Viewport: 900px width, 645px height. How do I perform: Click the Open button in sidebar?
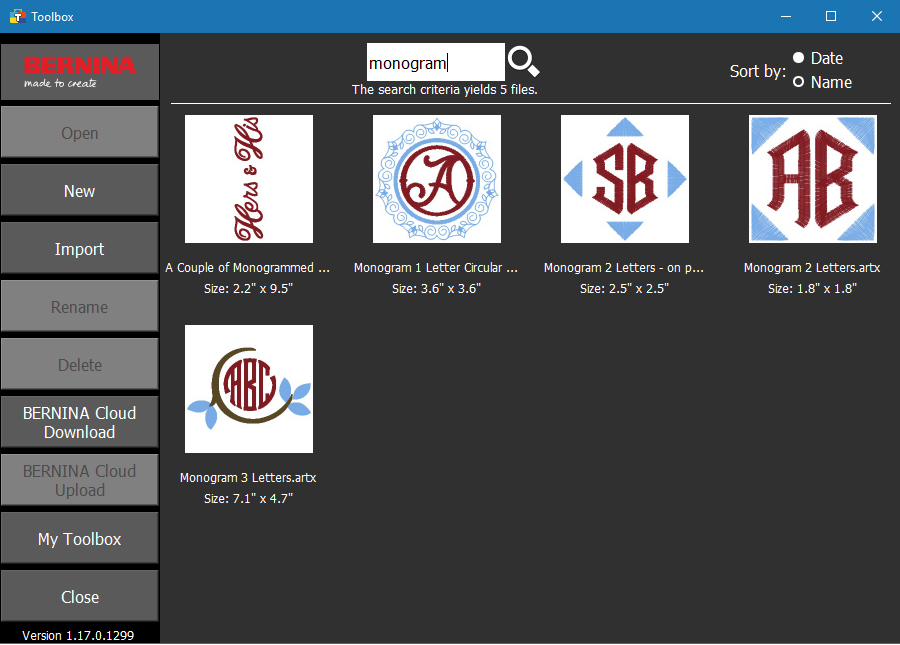[80, 132]
